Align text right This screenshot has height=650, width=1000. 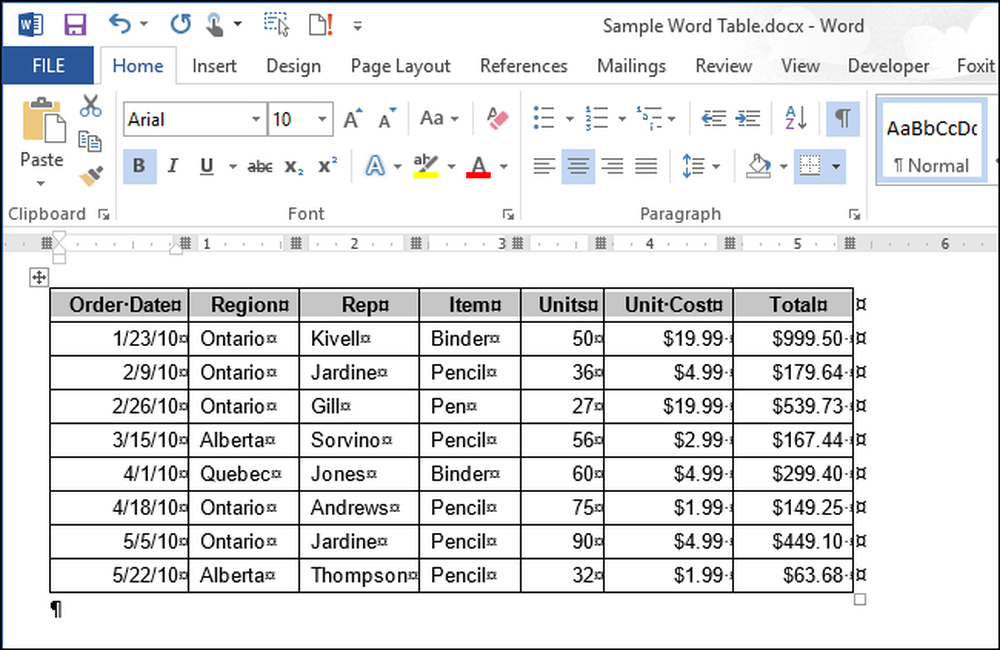(612, 166)
